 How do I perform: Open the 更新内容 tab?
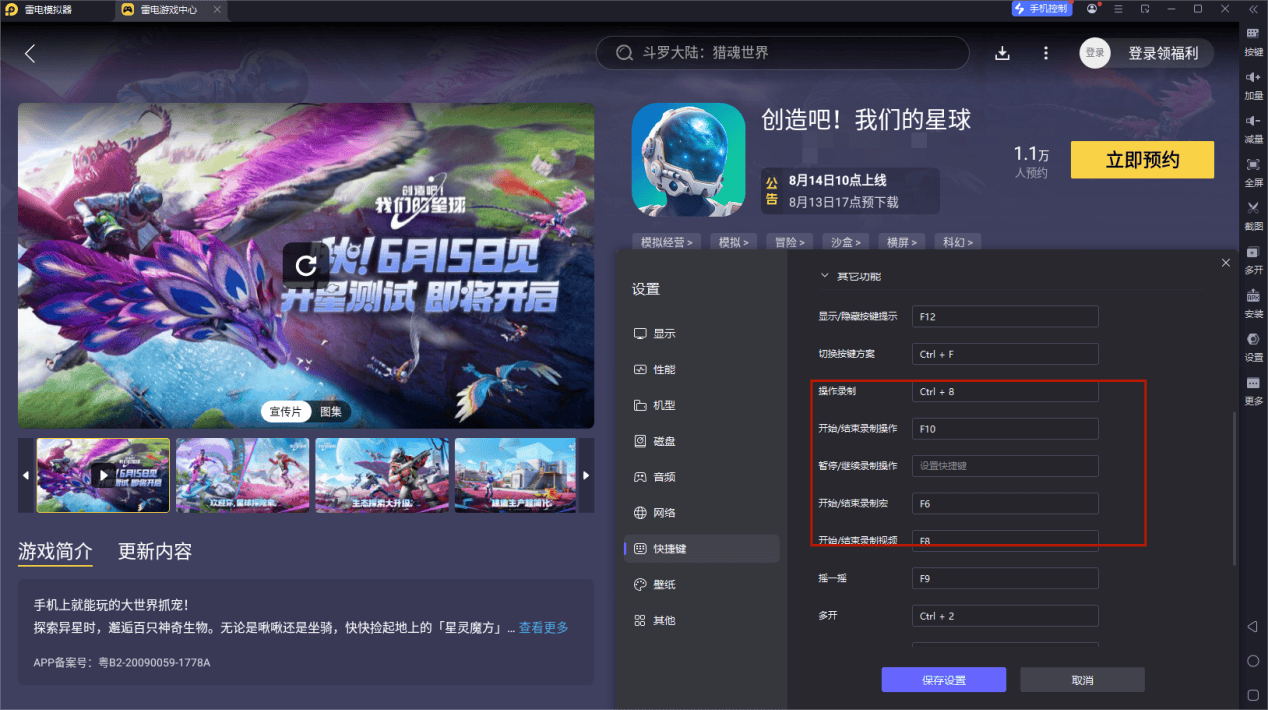pyautogui.click(x=155, y=551)
